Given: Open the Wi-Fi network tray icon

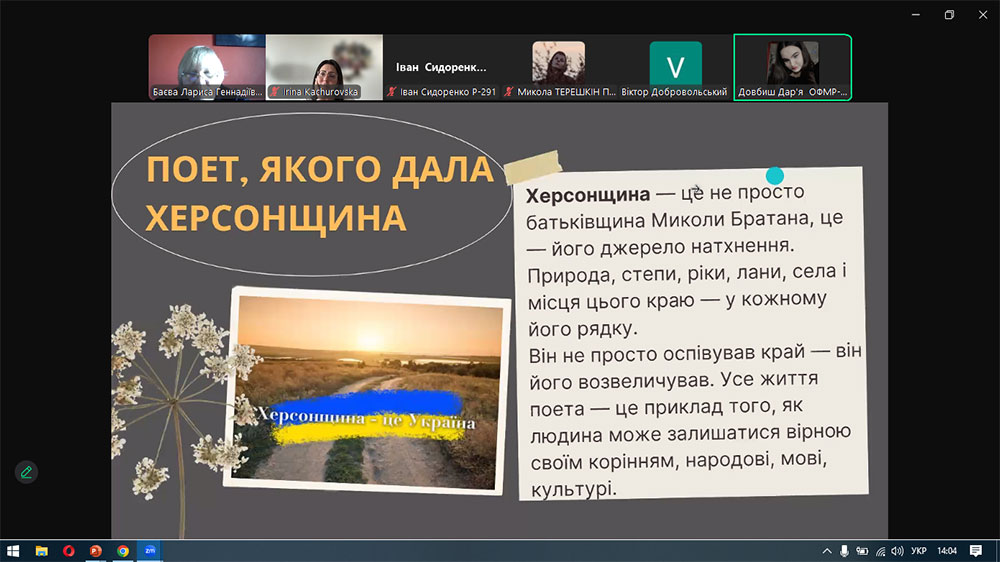Looking at the screenshot, I should tap(880, 551).
